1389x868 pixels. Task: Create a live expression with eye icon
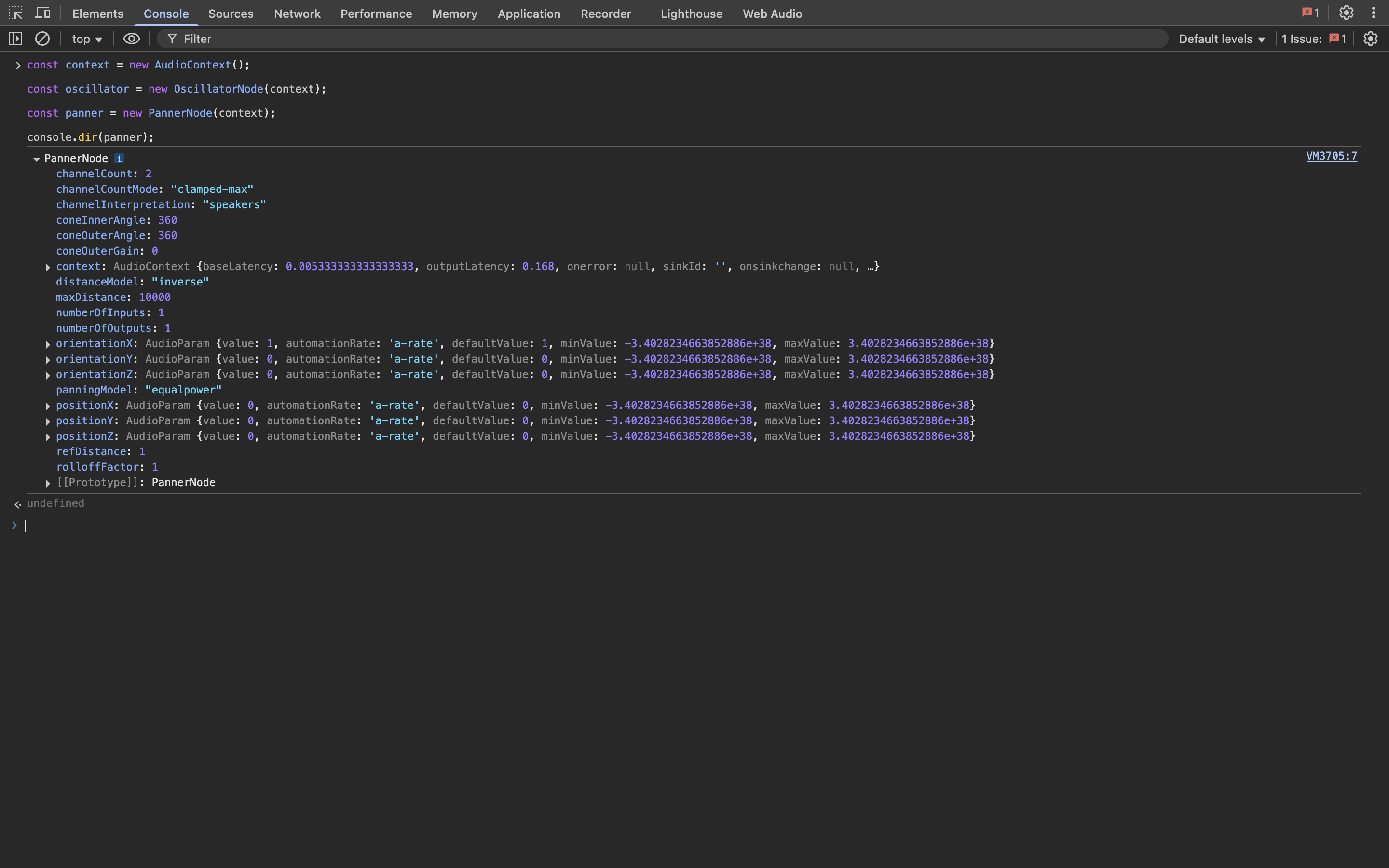pos(132,39)
